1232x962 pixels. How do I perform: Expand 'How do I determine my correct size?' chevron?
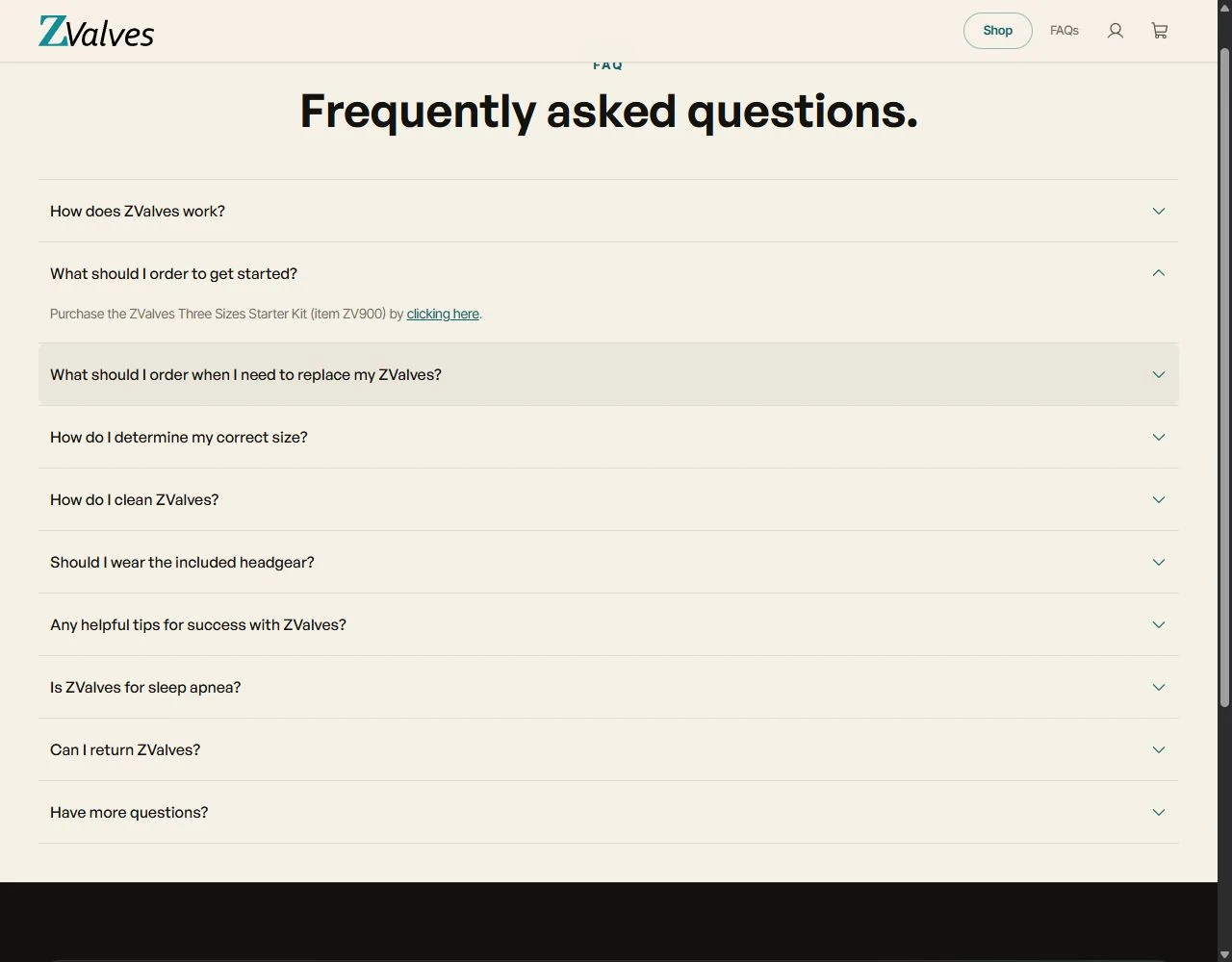1159,437
